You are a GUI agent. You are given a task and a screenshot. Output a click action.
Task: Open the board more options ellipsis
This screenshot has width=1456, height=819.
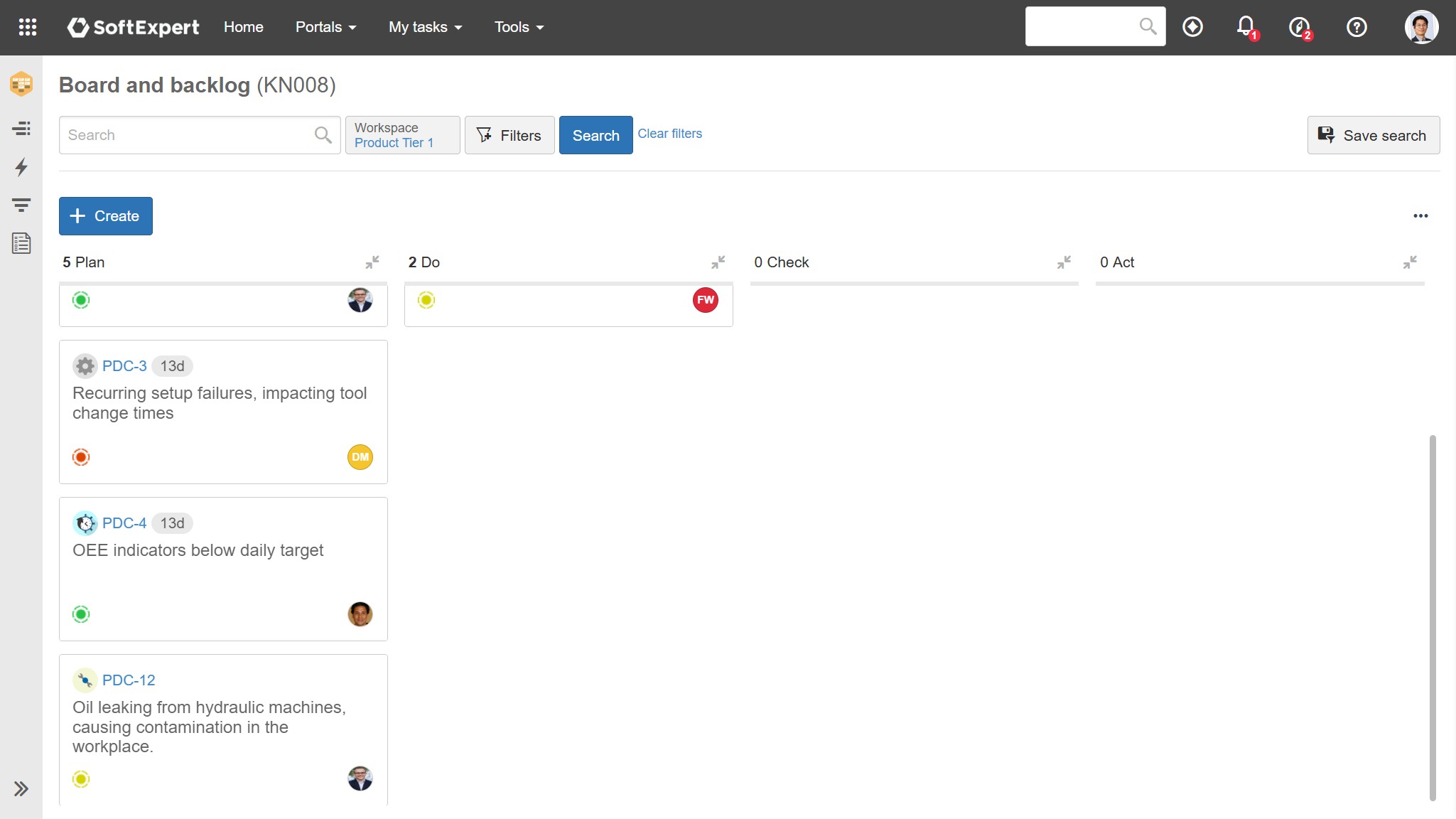(x=1420, y=216)
